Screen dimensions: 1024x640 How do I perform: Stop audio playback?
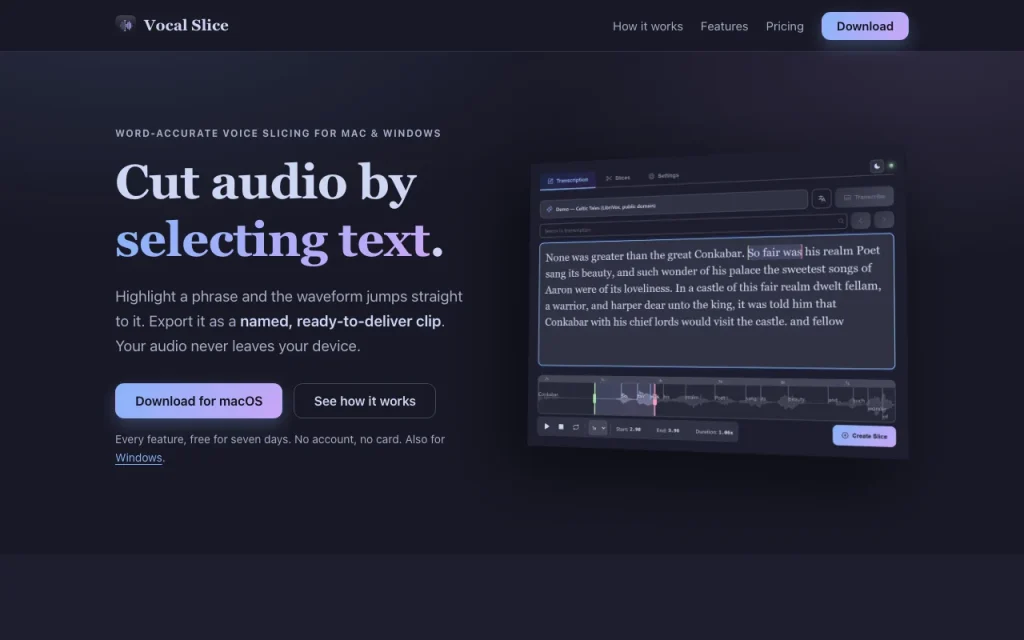pyautogui.click(x=561, y=427)
